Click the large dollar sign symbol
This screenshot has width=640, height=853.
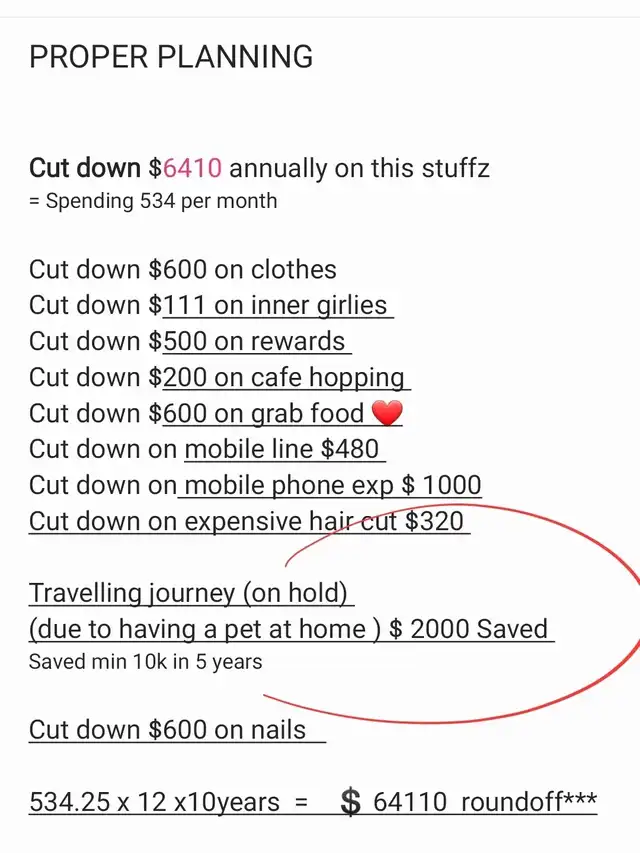[350, 802]
